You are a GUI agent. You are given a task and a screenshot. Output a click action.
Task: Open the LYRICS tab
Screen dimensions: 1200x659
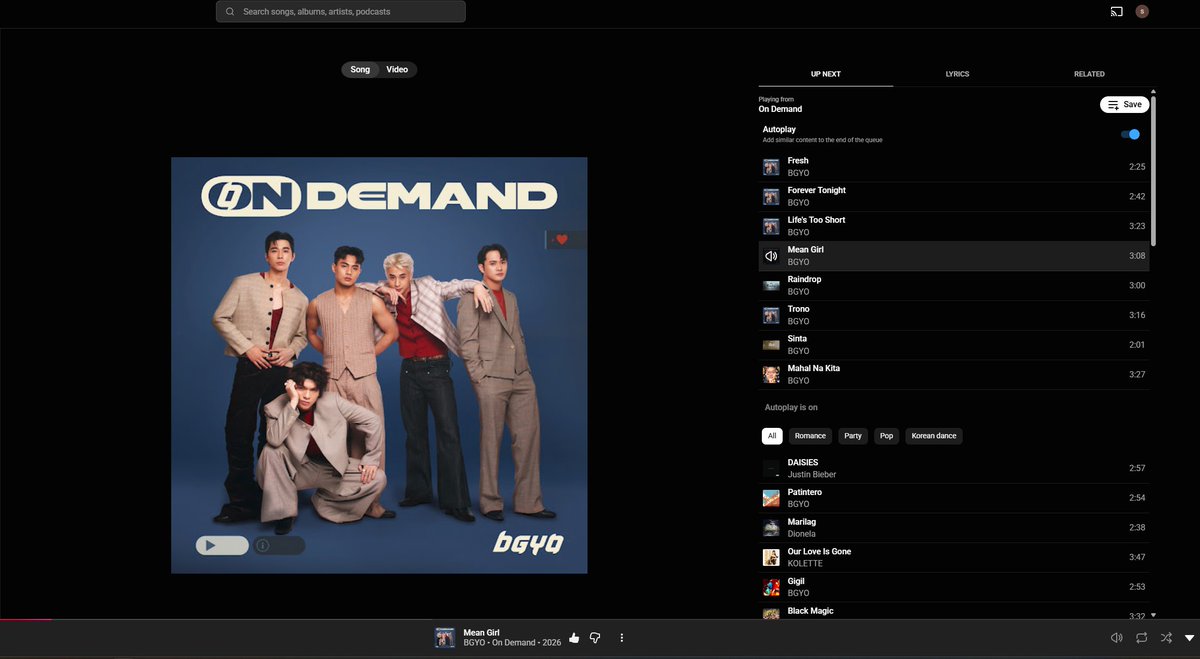coord(957,74)
